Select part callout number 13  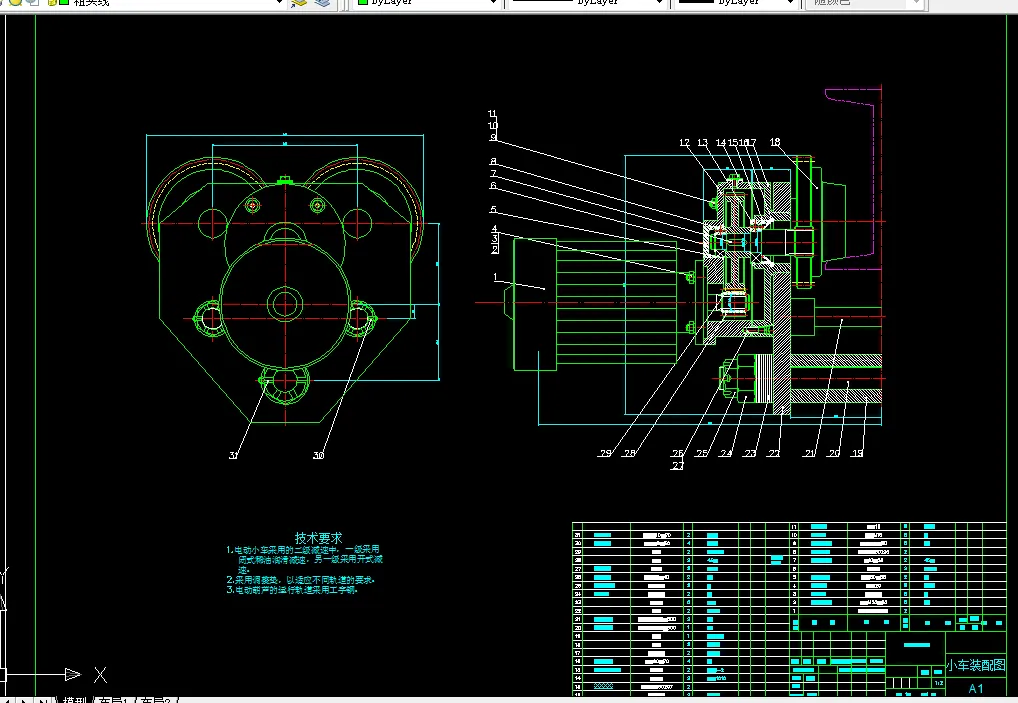[x=702, y=142]
